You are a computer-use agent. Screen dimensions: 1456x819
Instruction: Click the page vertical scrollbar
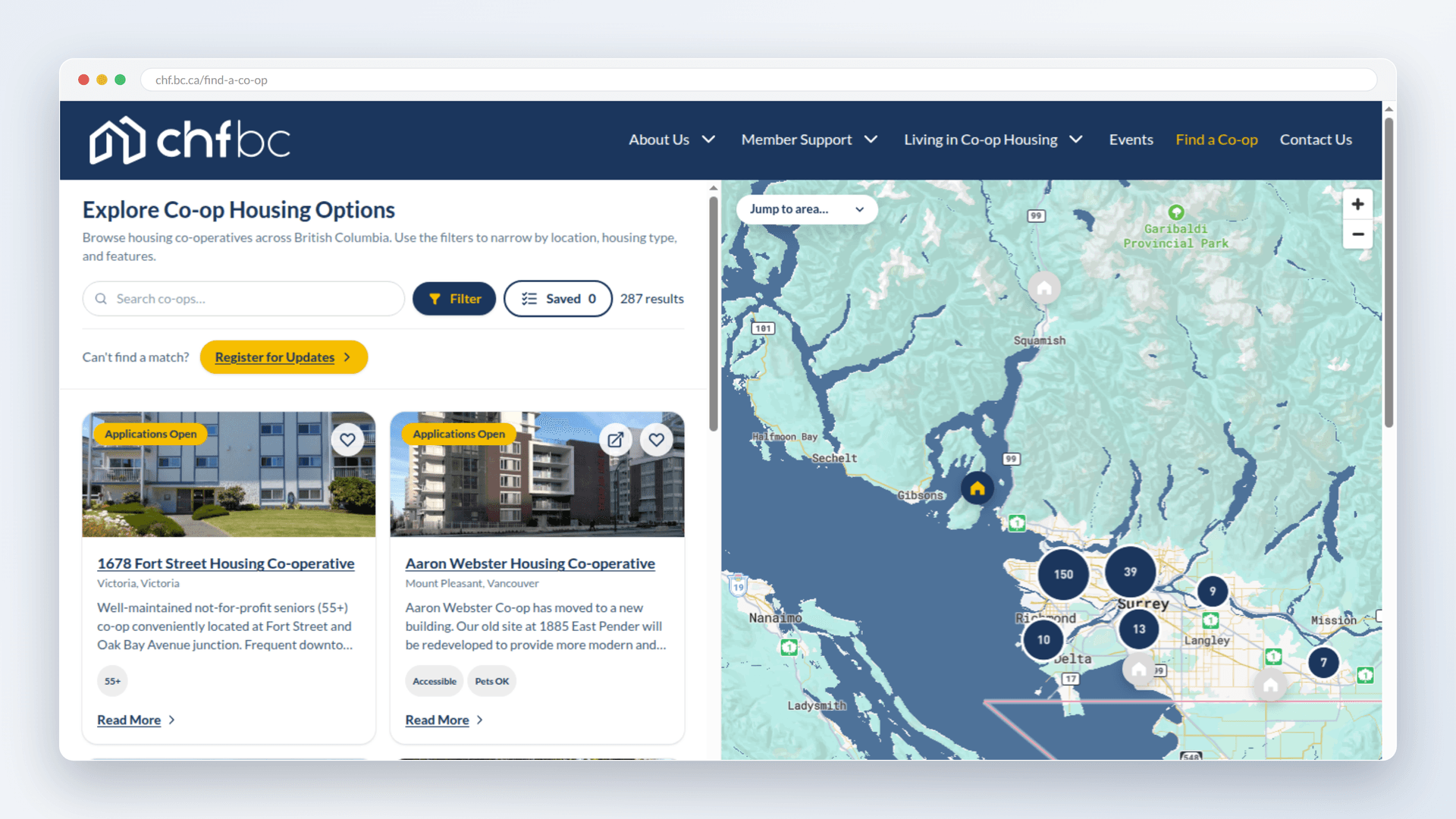click(1389, 271)
